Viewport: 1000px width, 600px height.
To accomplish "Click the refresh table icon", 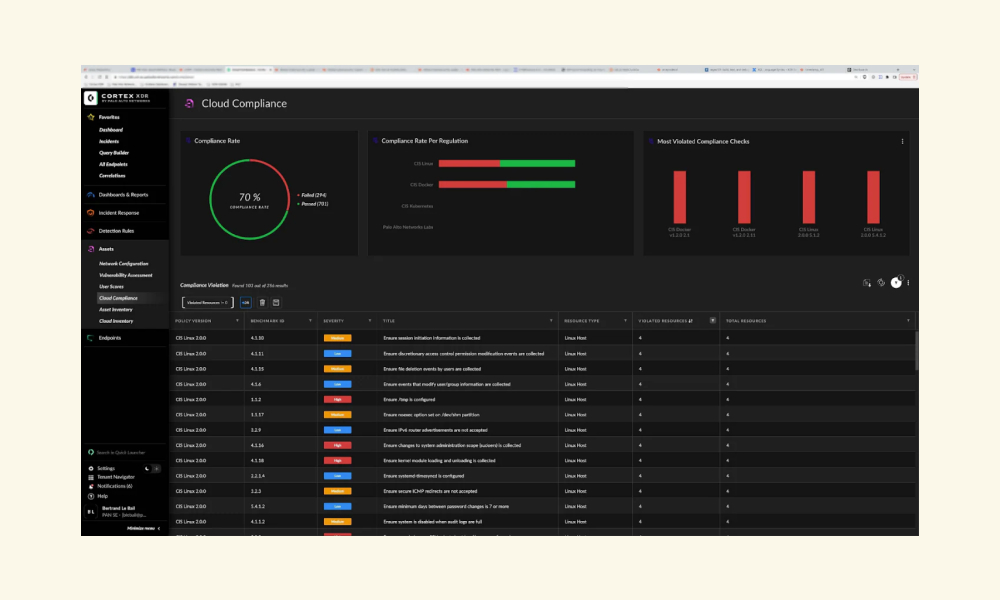I will click(881, 282).
